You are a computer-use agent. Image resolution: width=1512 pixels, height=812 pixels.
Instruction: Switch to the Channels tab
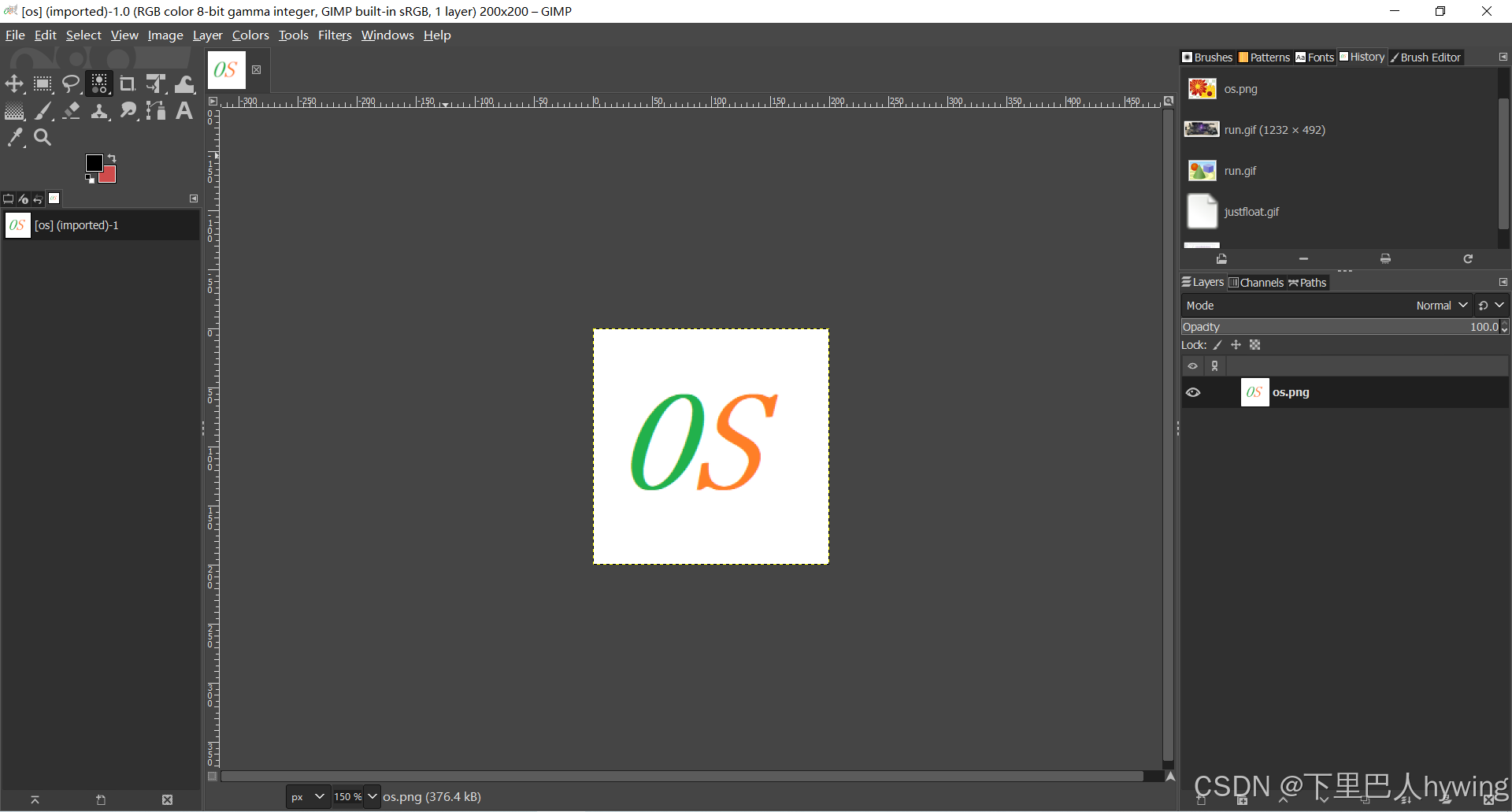(1256, 283)
